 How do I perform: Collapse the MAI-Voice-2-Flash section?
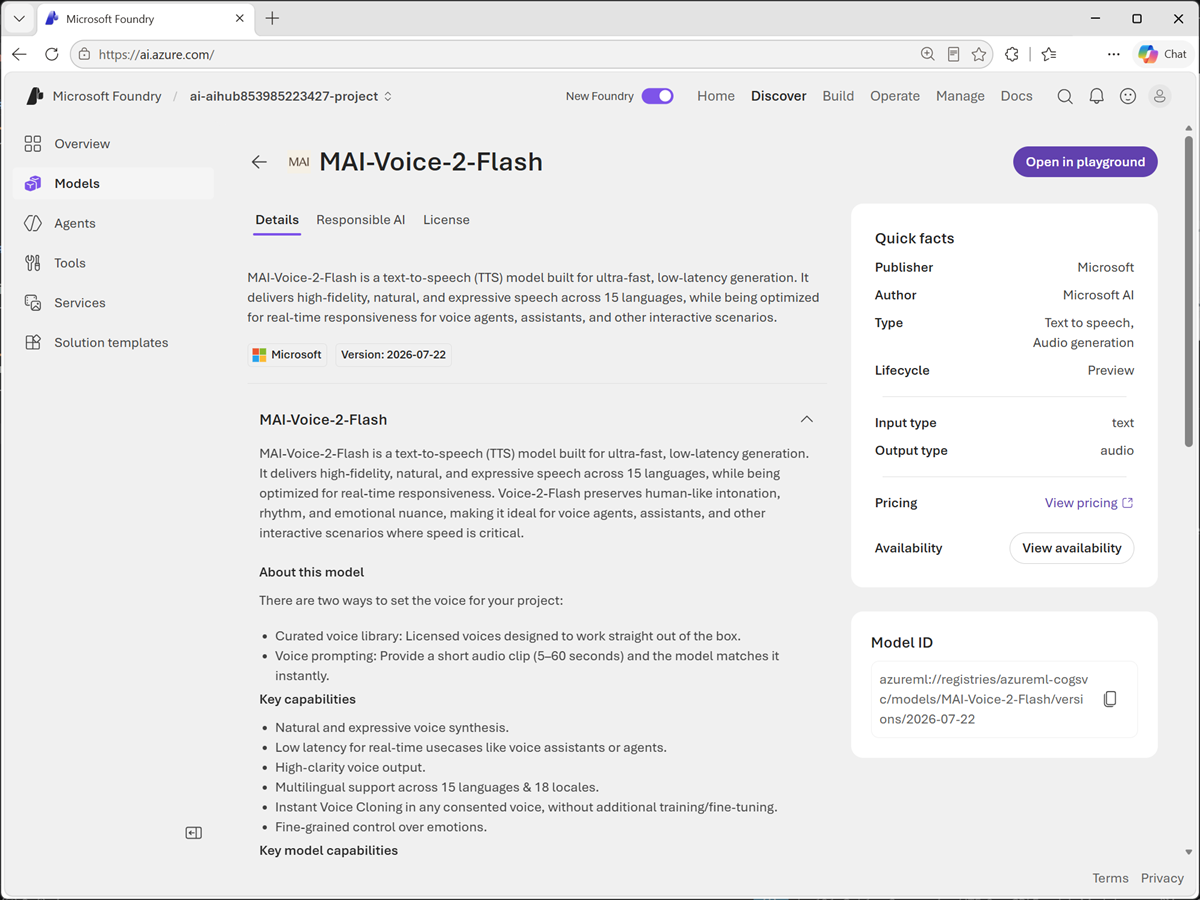coord(807,420)
